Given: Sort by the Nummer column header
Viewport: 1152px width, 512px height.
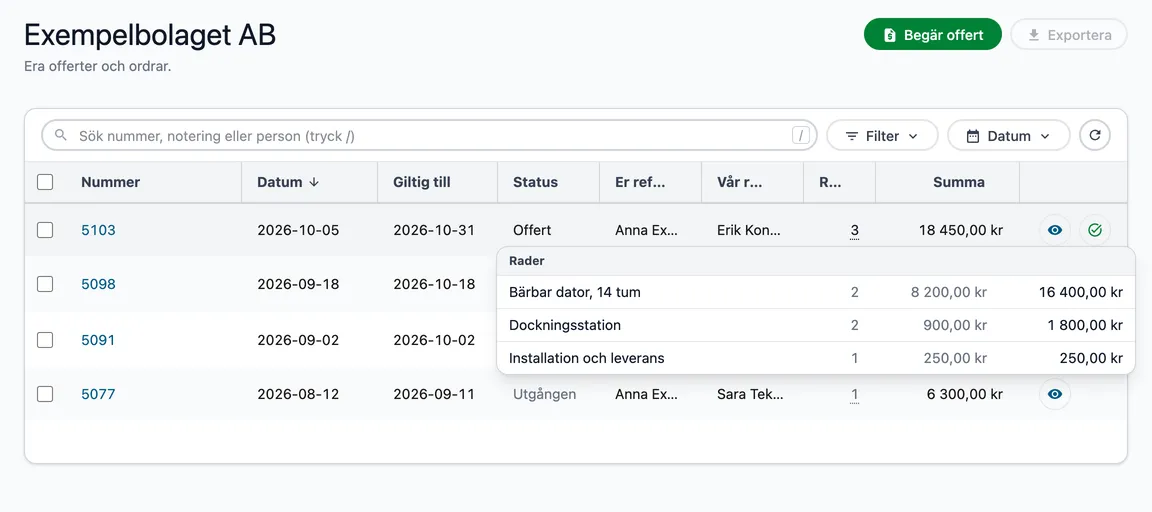Looking at the screenshot, I should (x=110, y=182).
